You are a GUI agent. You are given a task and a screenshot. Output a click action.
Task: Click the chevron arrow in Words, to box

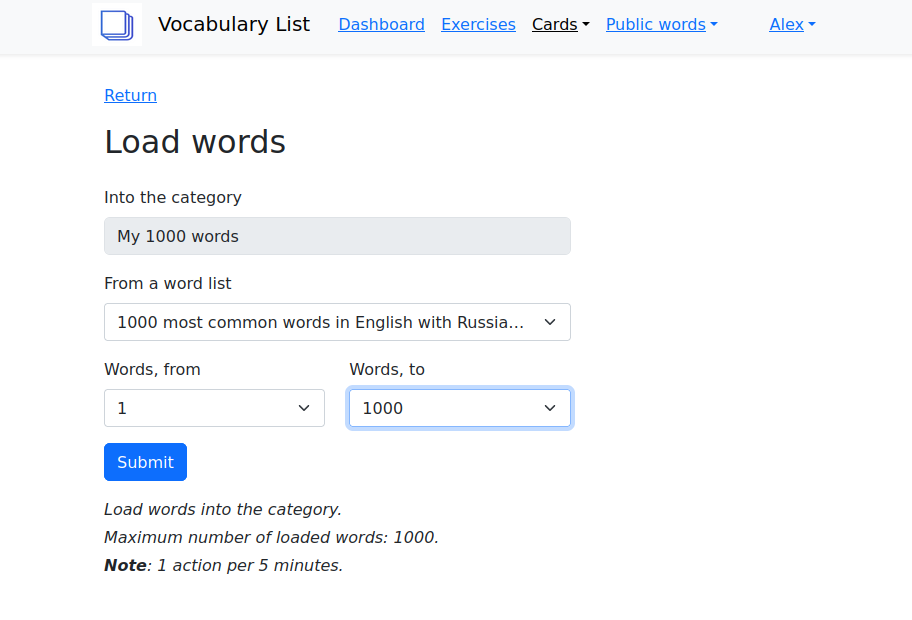tap(549, 408)
